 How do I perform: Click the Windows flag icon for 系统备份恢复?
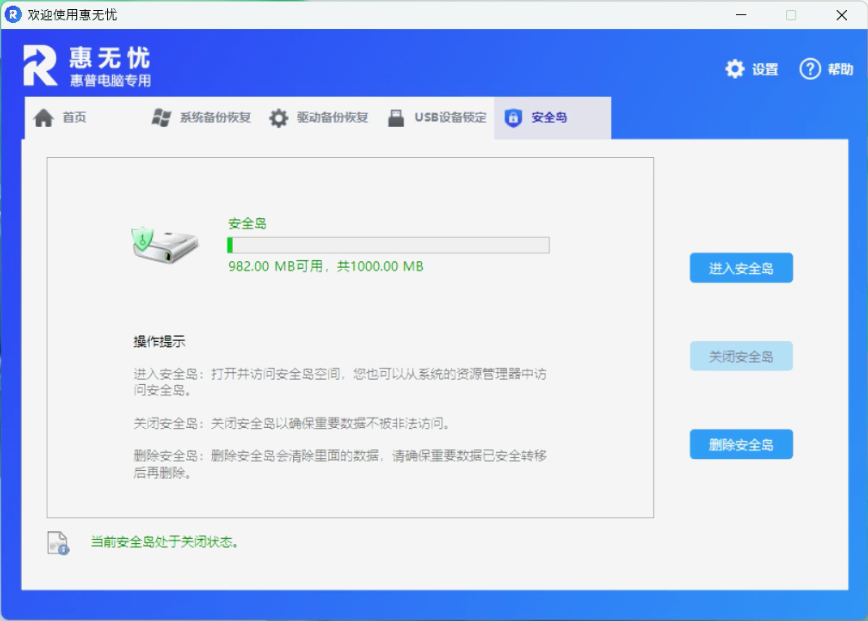161,118
